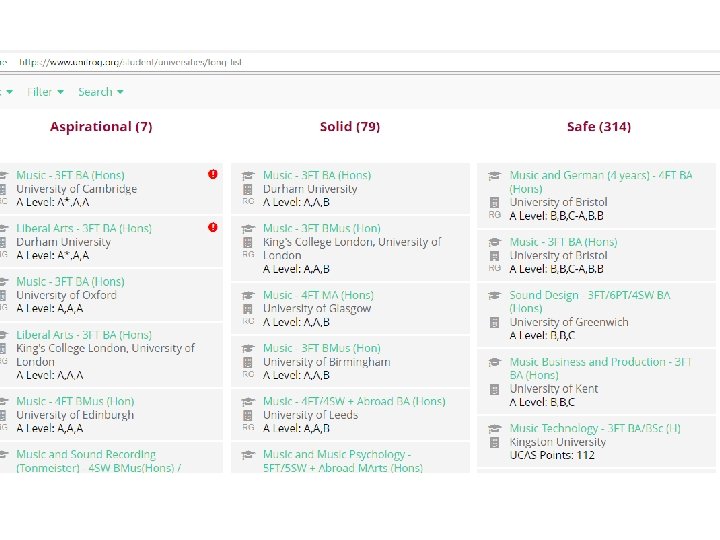Click building icon beside King's College London in Solid
The height and width of the screenshot is (540, 720).
[x=248, y=242]
